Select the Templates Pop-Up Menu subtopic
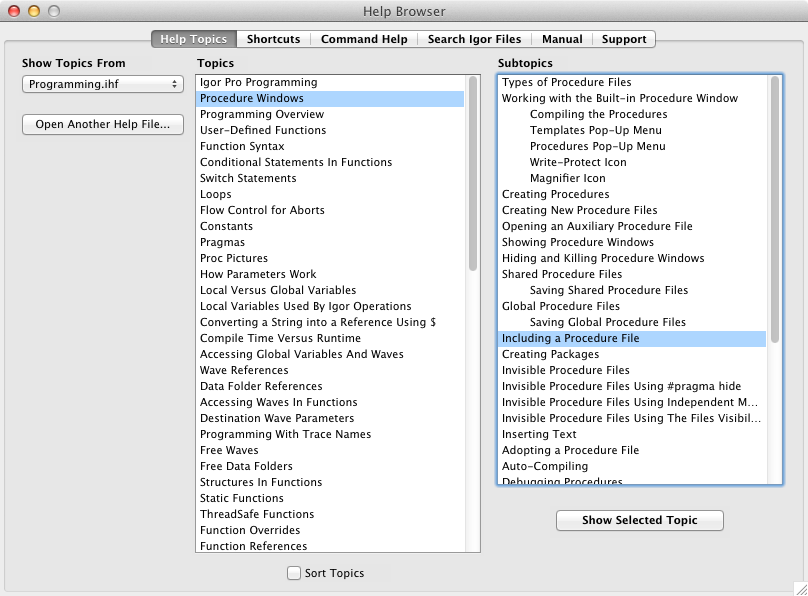This screenshot has width=808, height=596. pos(632,130)
